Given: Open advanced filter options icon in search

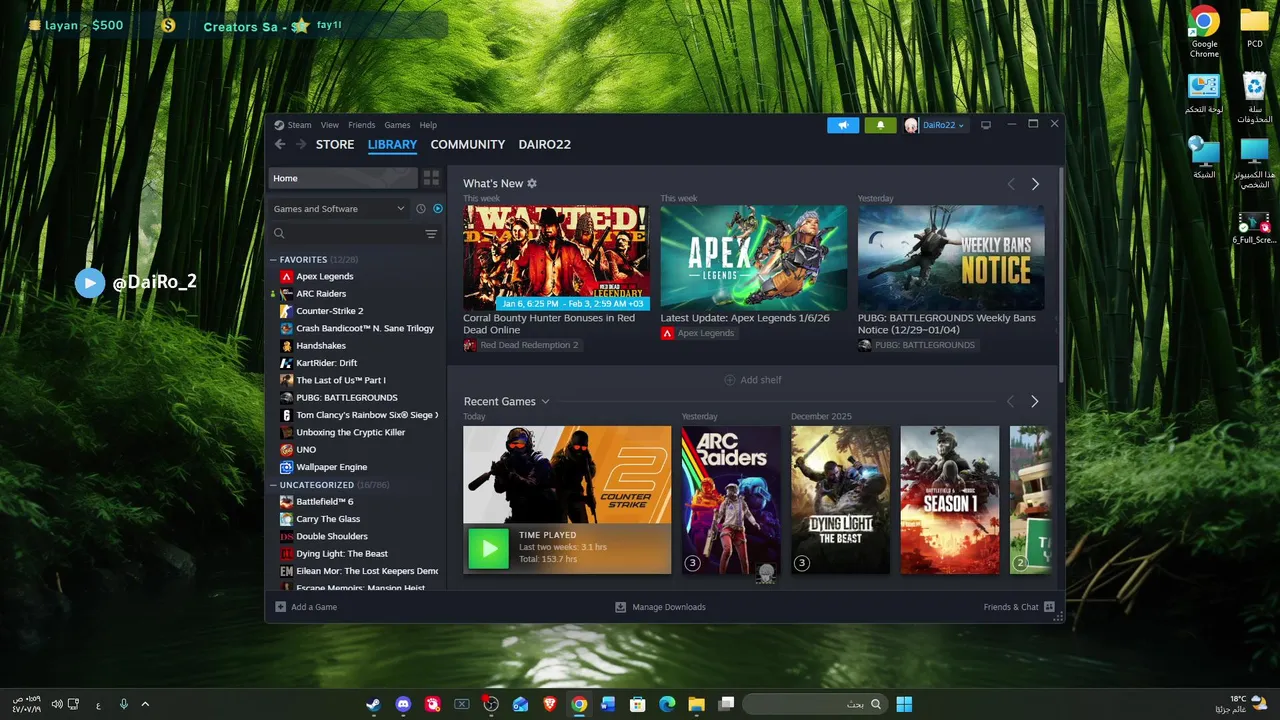Looking at the screenshot, I should [431, 234].
